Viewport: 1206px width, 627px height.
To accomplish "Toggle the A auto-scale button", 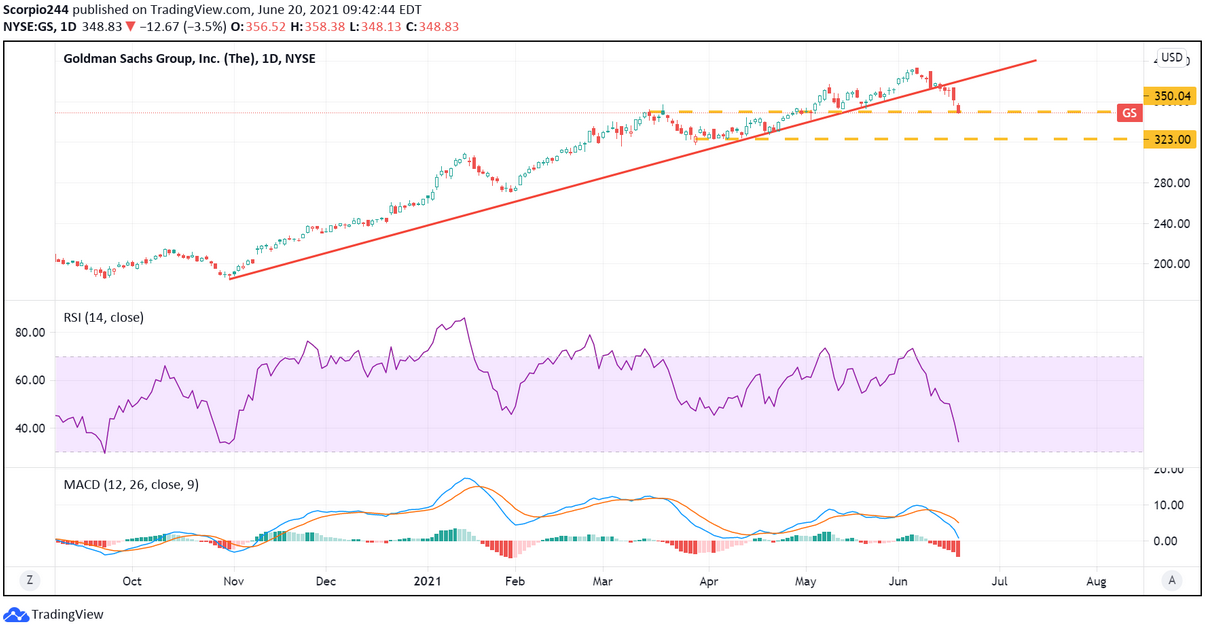I will 1170,580.
